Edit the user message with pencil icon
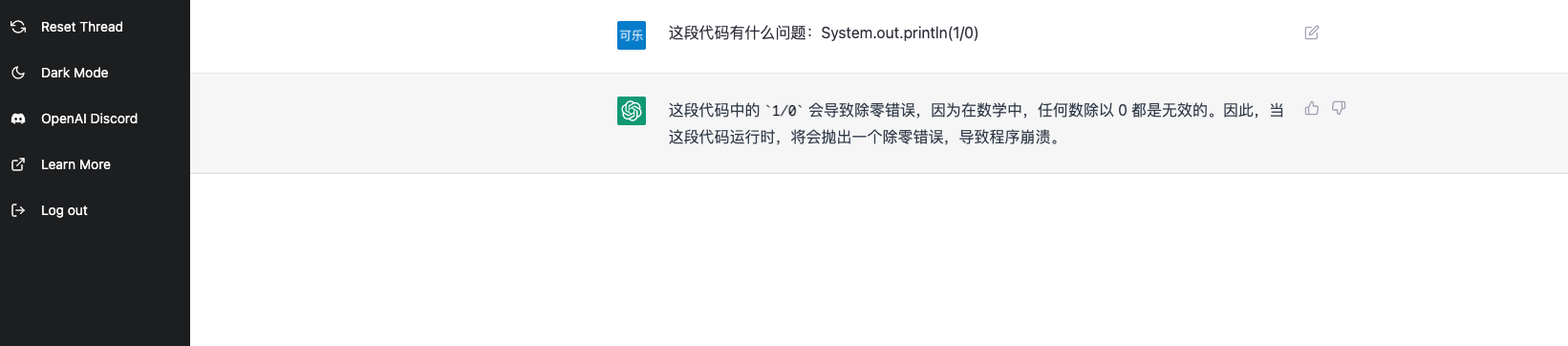Viewport: 1568px width, 346px height. click(x=1312, y=32)
